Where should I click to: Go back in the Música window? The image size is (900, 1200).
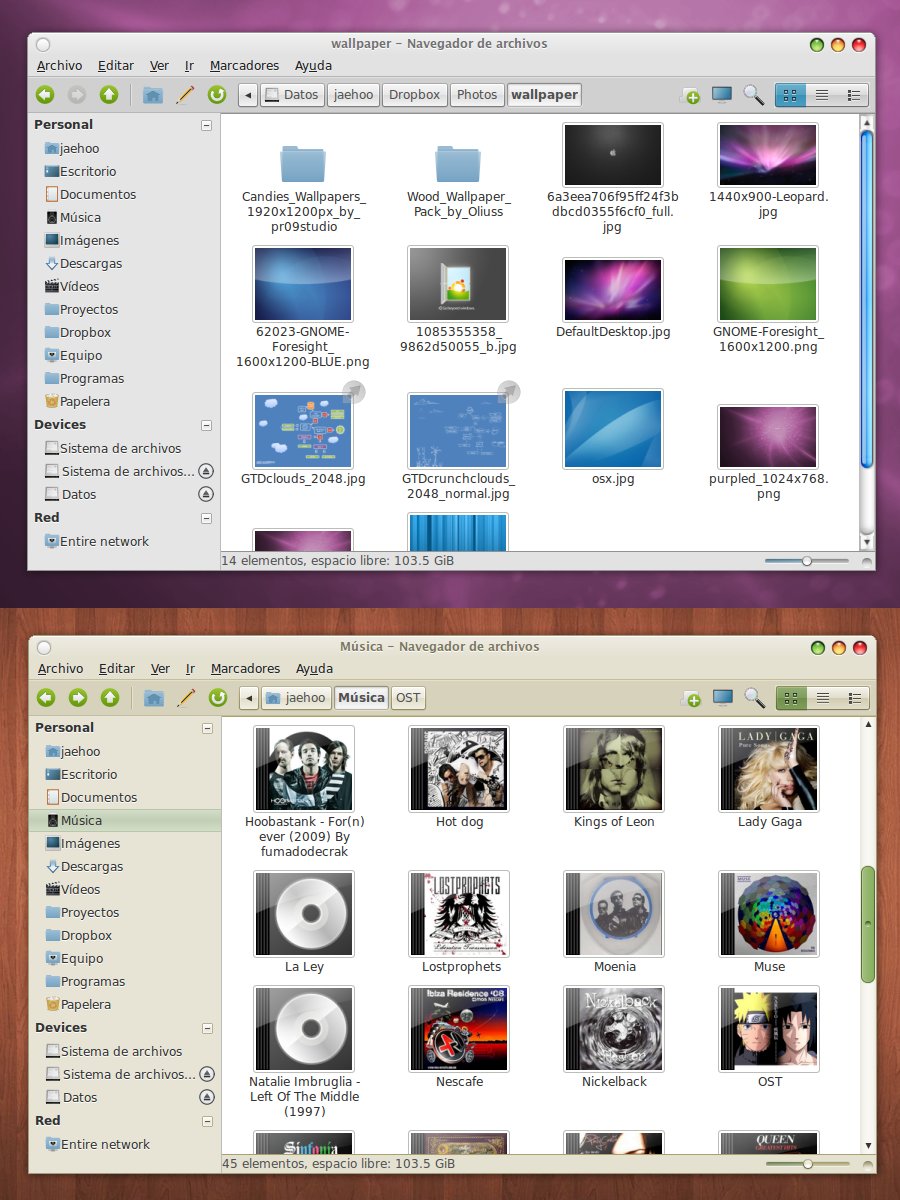tap(46, 698)
